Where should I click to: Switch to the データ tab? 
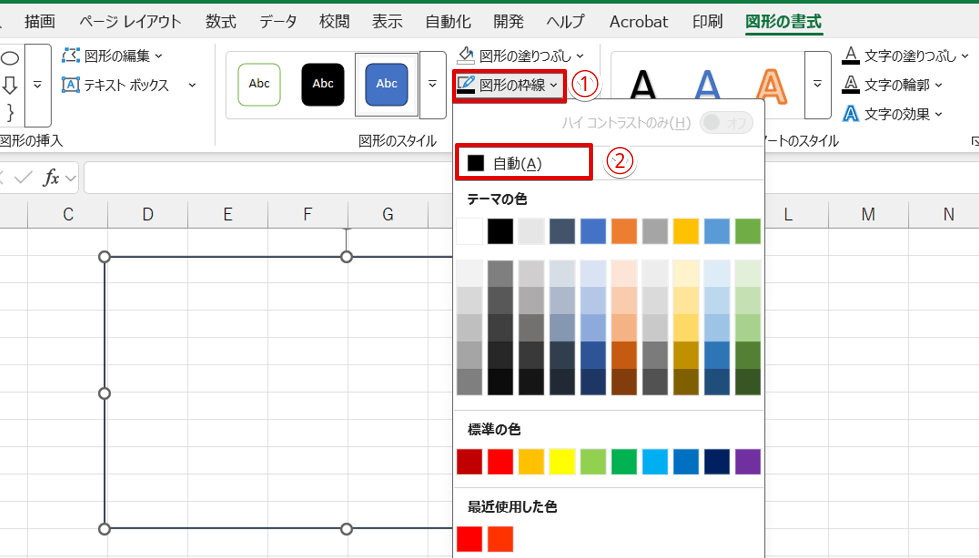pyautogui.click(x=278, y=21)
